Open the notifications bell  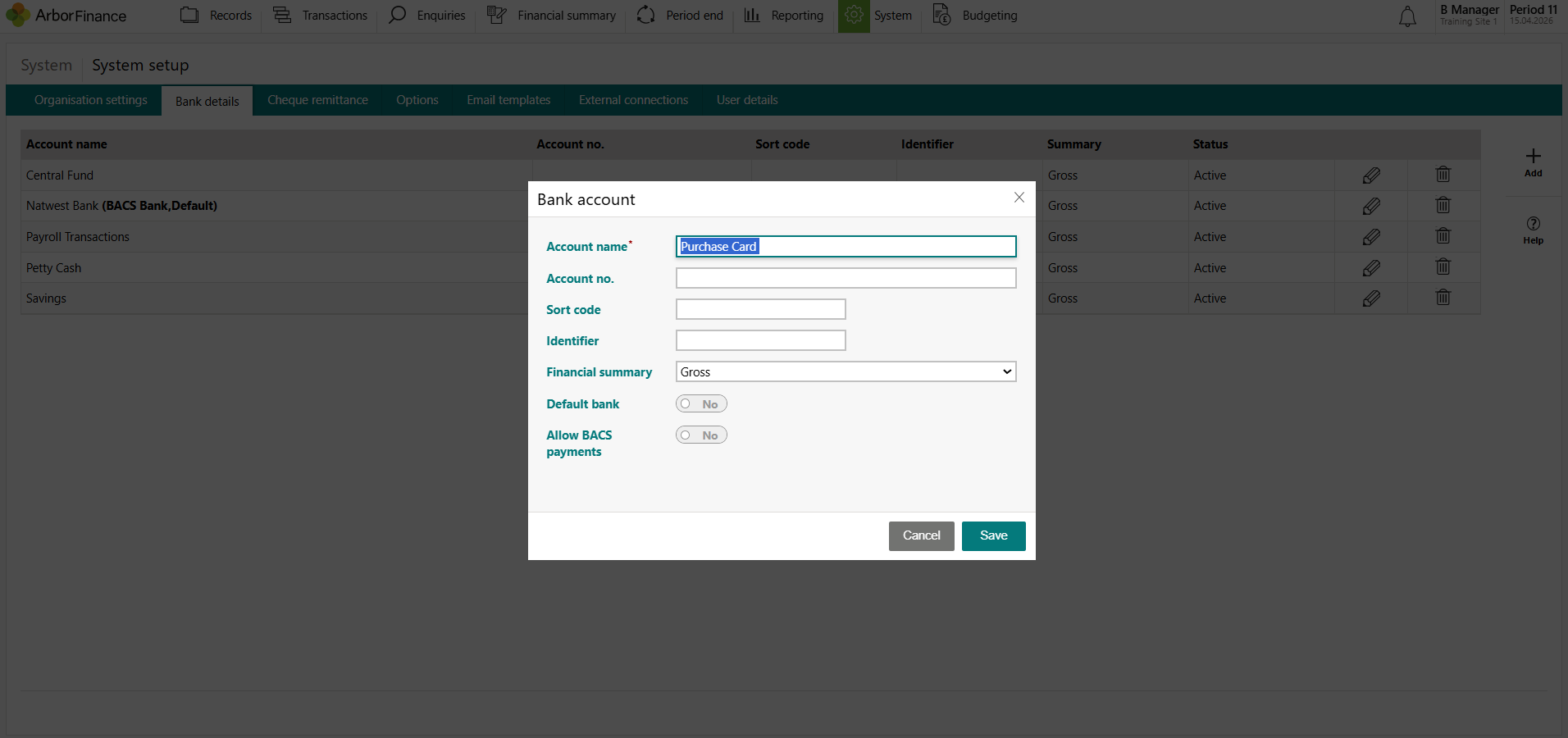1407,16
